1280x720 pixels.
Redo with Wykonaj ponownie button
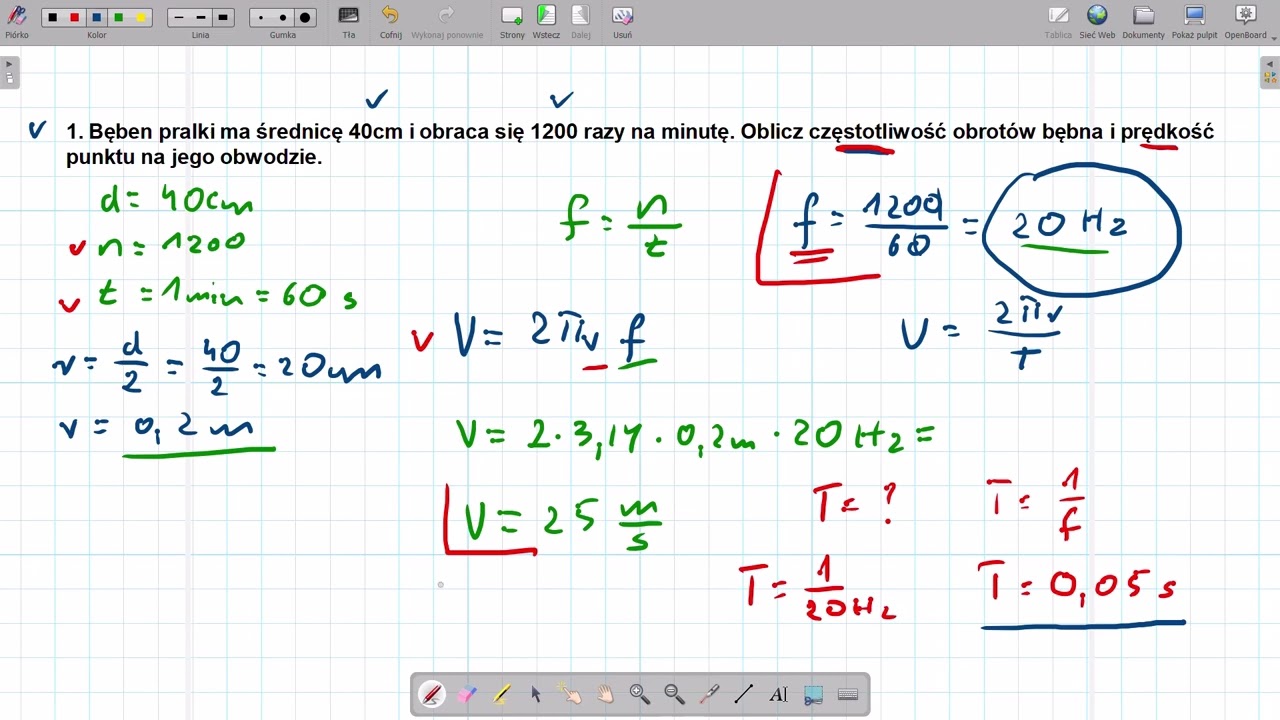[x=447, y=20]
